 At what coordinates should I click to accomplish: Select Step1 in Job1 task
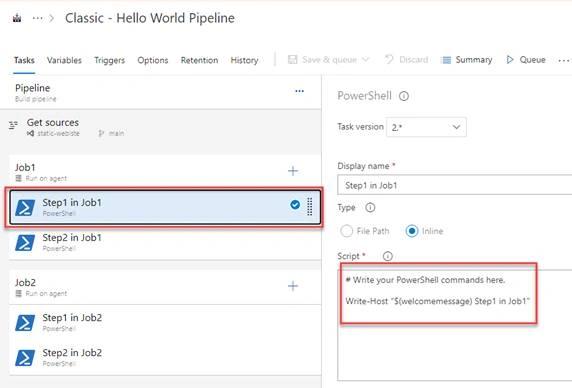point(165,207)
